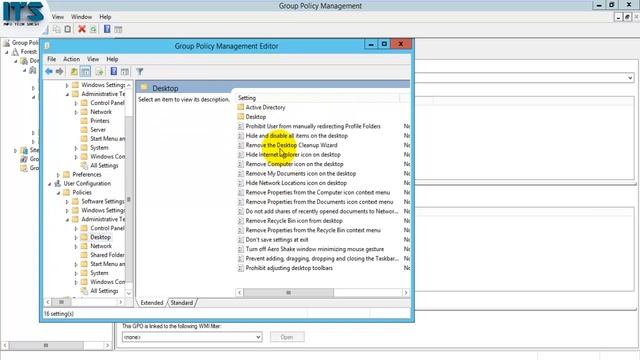Expand the Preferences node
640x360 pixels.
pyautogui.click(x=58, y=174)
